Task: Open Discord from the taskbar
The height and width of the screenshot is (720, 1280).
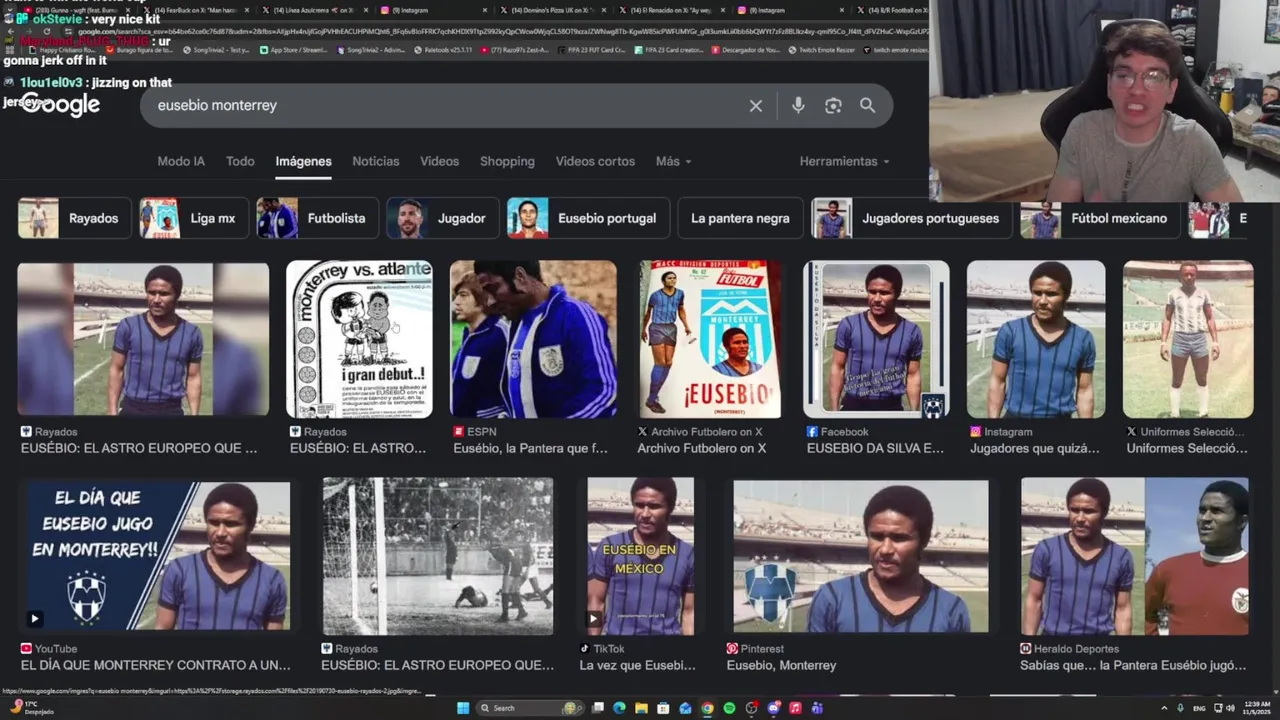Action: click(x=773, y=708)
